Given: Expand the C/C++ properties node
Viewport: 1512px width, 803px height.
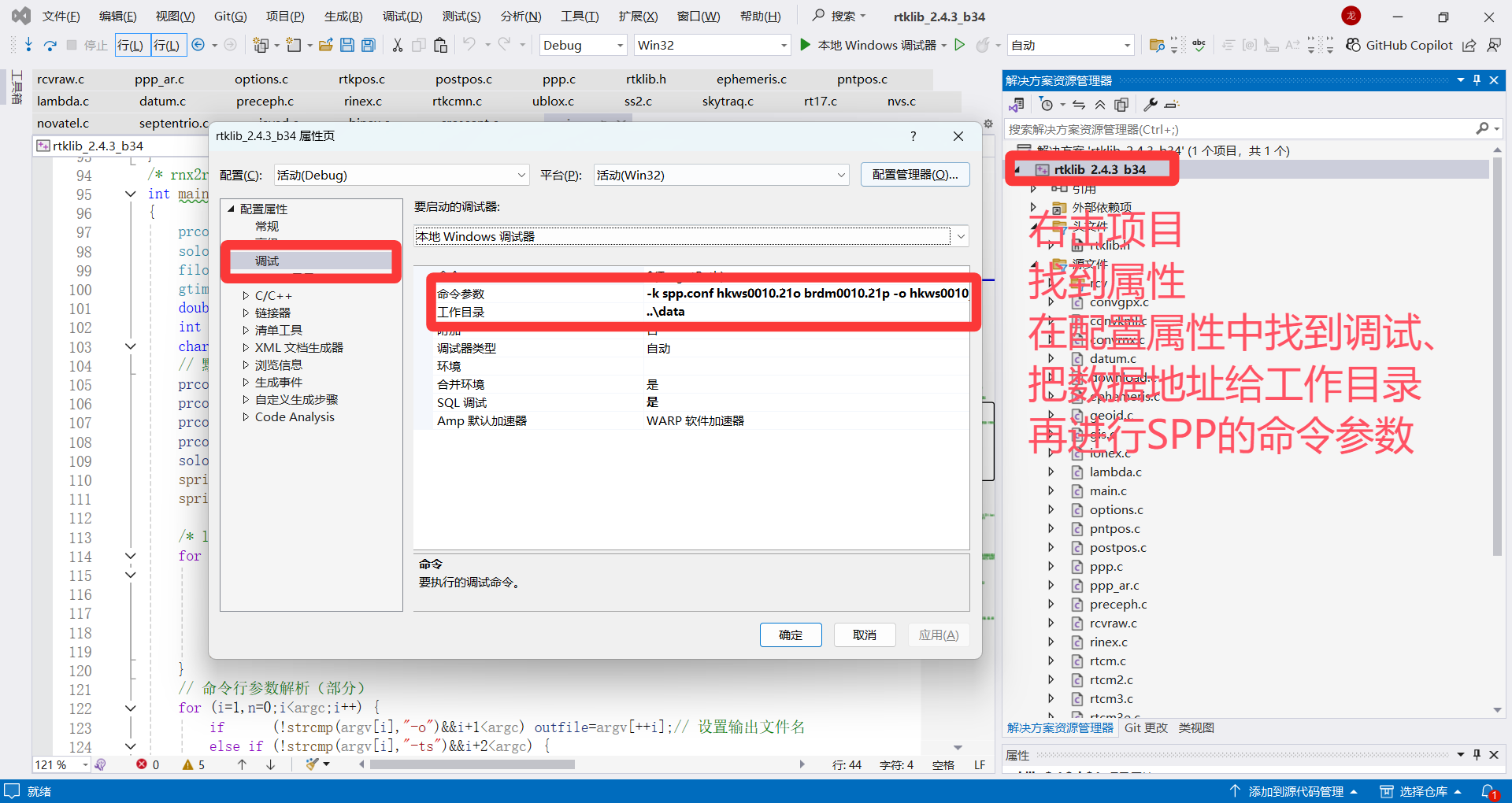Looking at the screenshot, I should pos(272,295).
